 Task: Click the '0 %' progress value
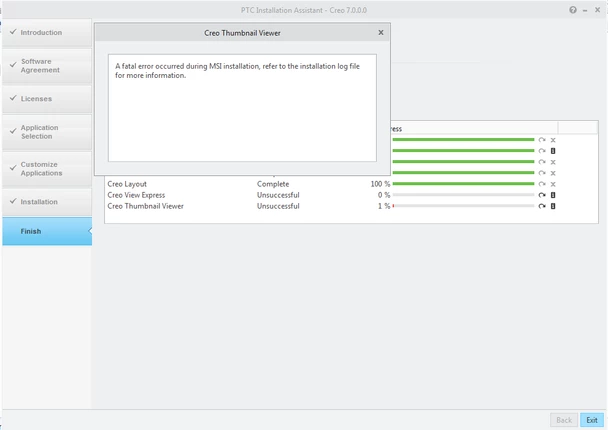[384, 195]
